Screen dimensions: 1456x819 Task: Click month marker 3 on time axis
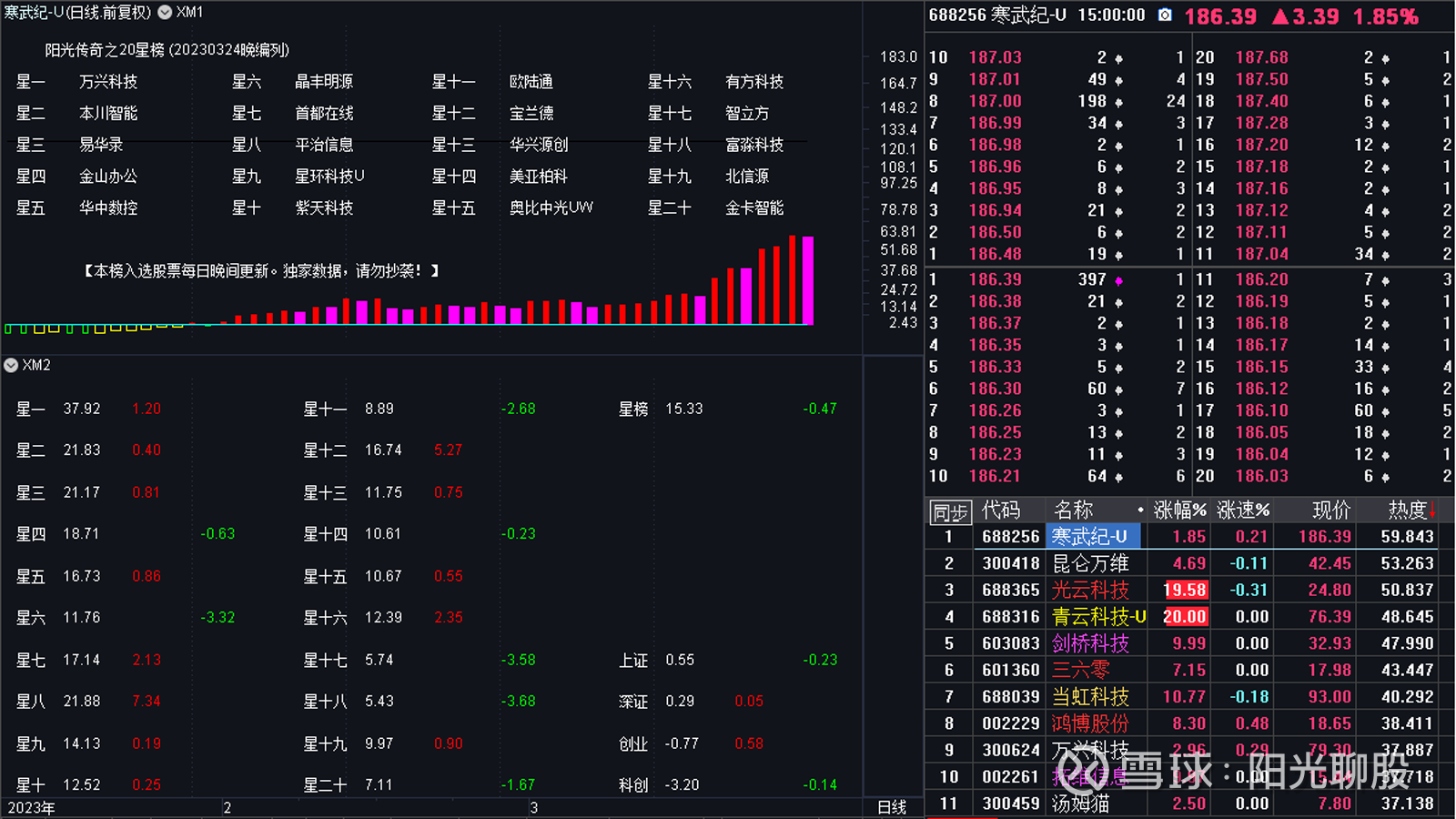(534, 808)
